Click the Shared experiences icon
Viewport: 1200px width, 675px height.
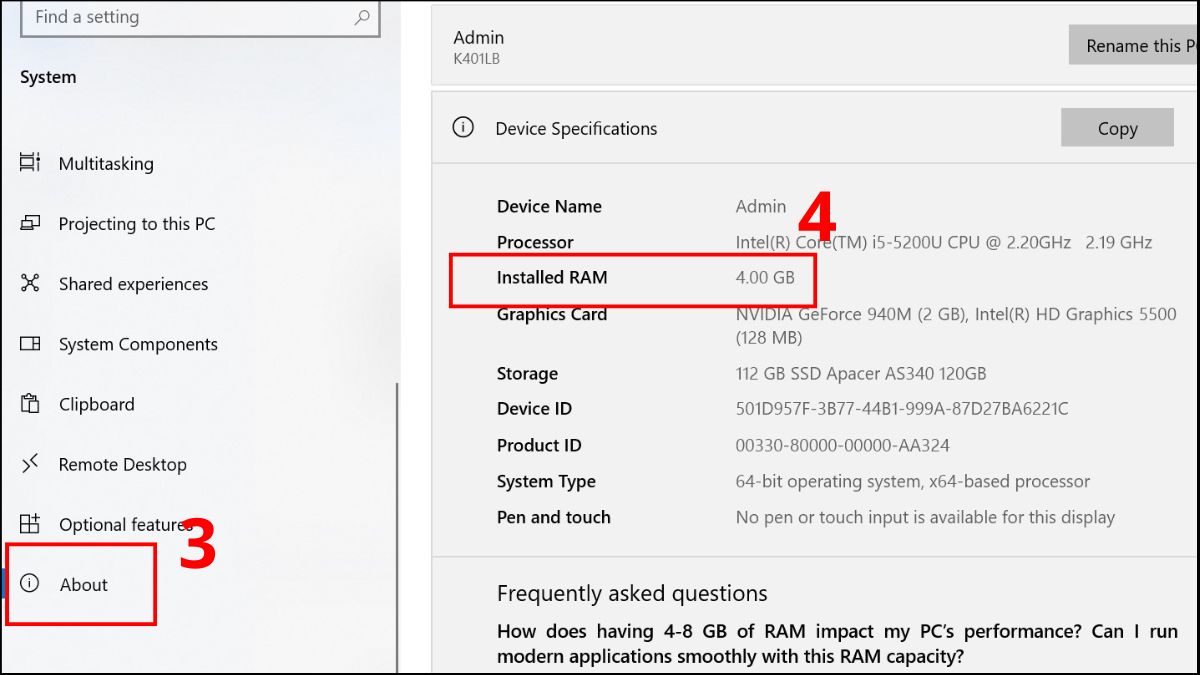[30, 284]
